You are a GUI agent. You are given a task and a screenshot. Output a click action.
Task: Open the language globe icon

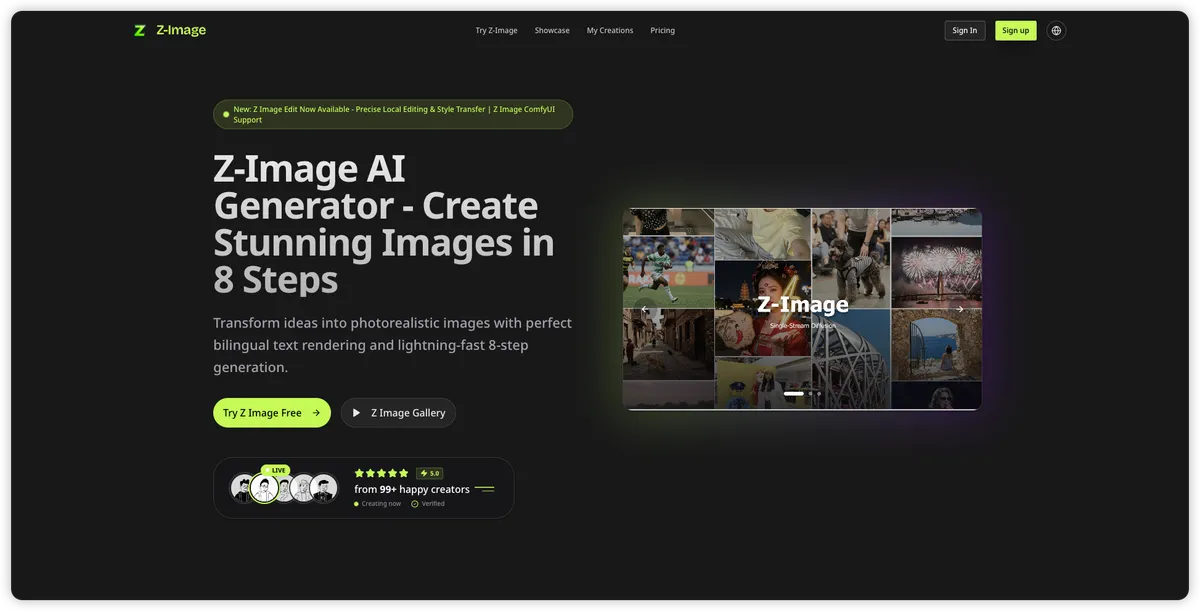click(x=1056, y=30)
